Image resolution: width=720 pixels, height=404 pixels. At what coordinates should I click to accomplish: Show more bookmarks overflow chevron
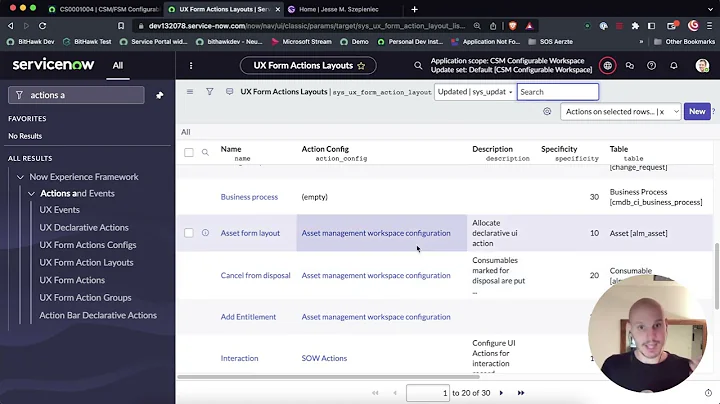point(641,42)
